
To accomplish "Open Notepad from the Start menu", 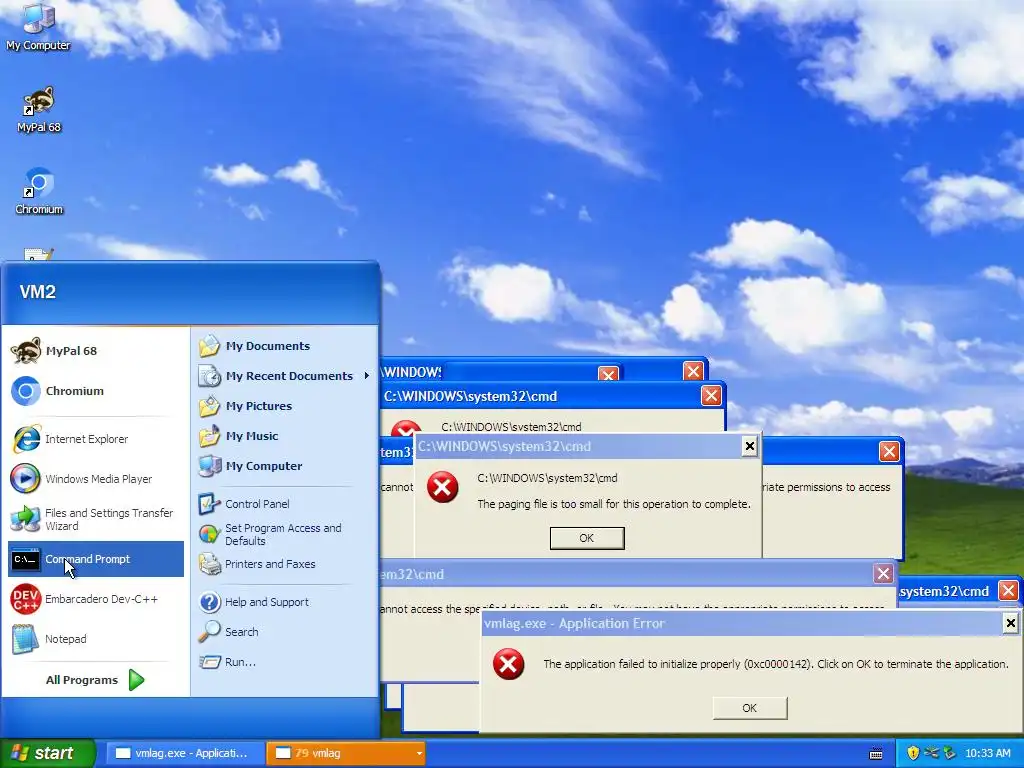I will [x=96, y=639].
